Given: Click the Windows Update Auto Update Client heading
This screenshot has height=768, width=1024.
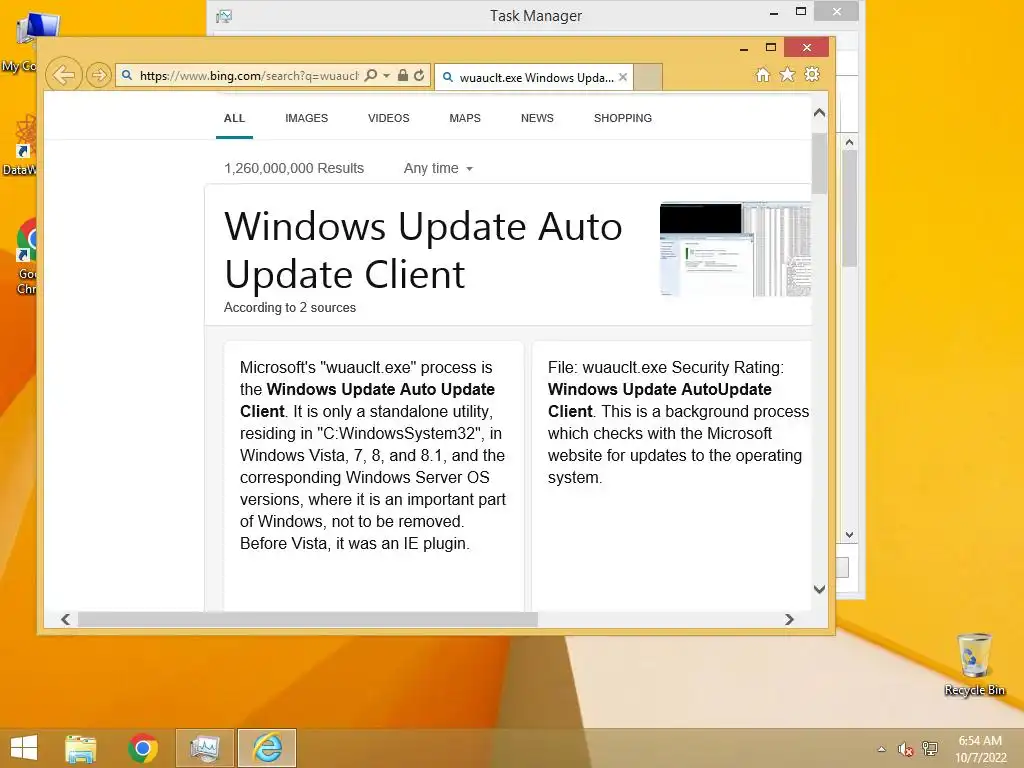Looking at the screenshot, I should click(423, 250).
